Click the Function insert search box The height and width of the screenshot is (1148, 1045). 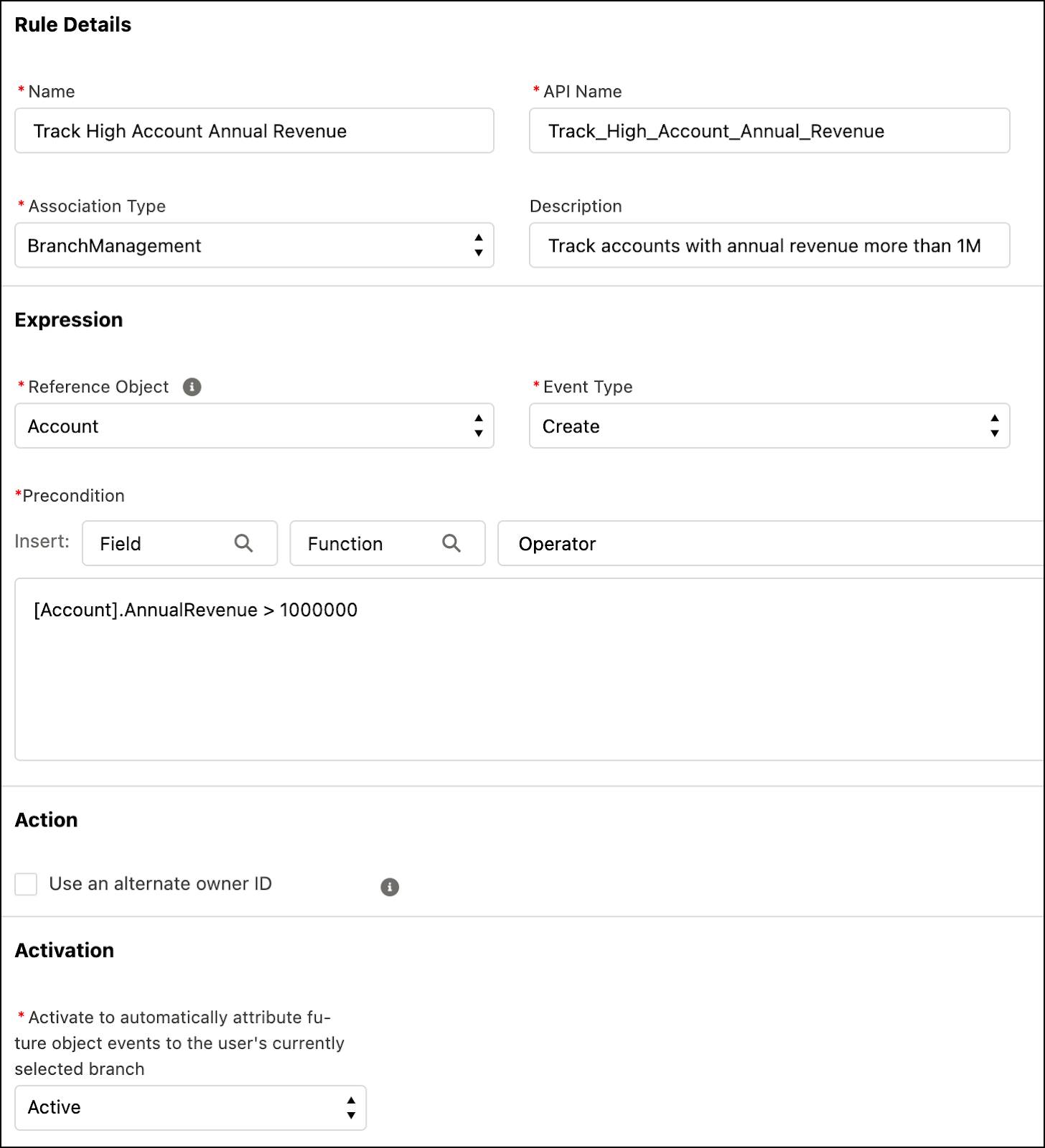click(388, 543)
